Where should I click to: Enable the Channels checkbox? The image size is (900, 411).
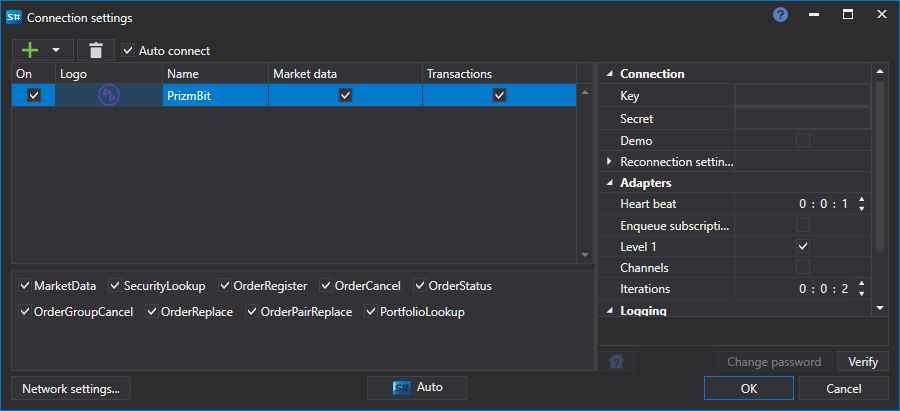(x=803, y=267)
